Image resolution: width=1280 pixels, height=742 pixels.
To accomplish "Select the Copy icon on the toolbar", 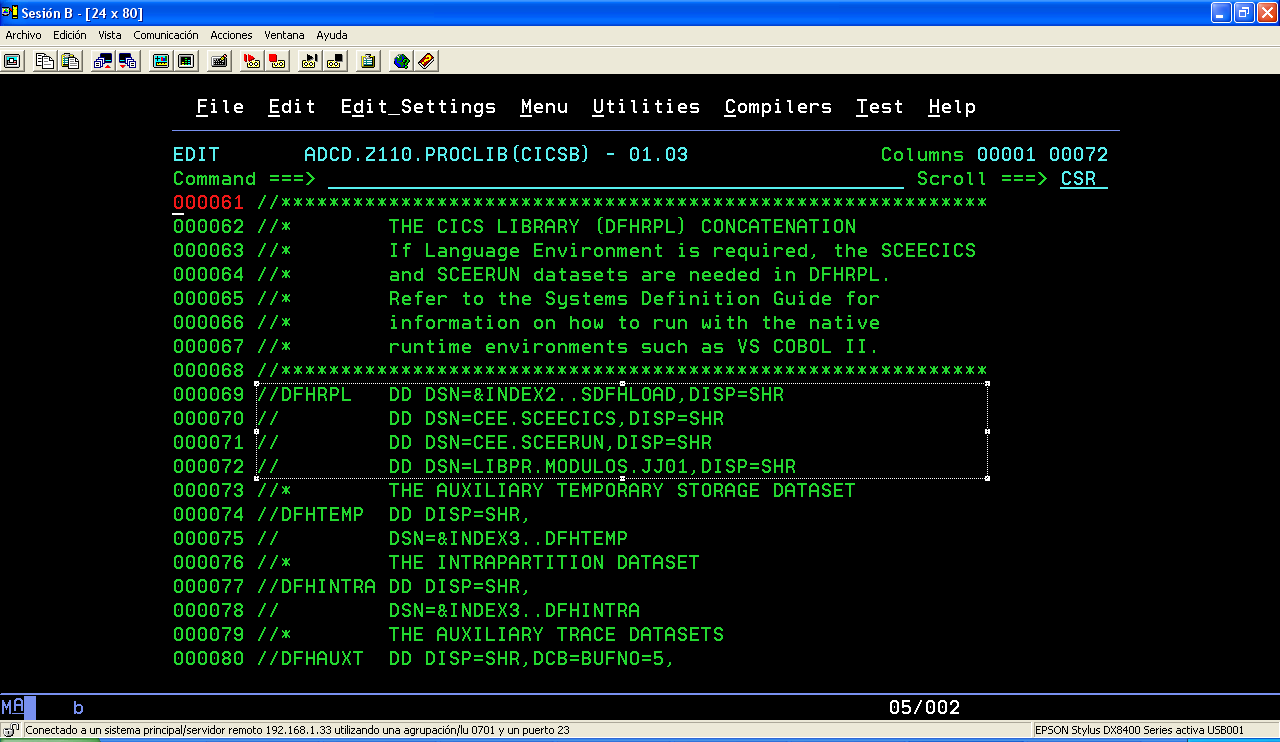I will [x=43, y=61].
